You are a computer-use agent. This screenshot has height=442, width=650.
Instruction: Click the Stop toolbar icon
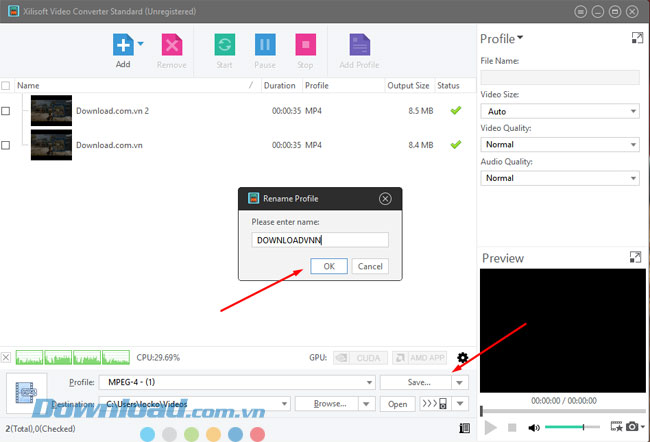[306, 45]
